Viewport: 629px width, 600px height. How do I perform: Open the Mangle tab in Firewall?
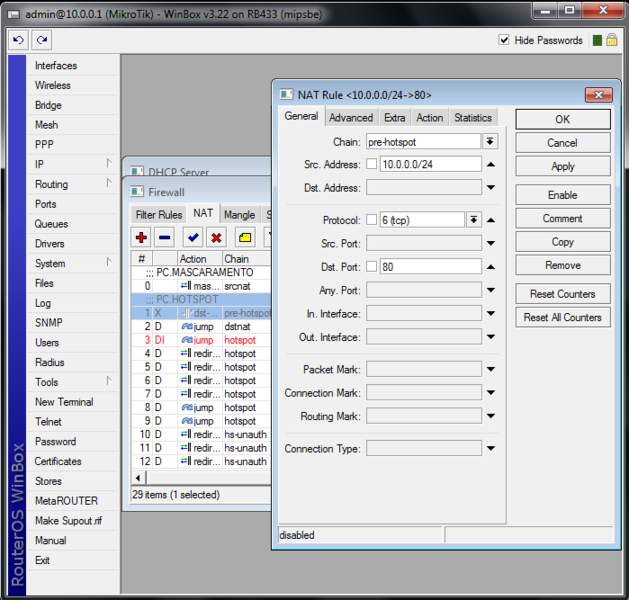click(239, 215)
